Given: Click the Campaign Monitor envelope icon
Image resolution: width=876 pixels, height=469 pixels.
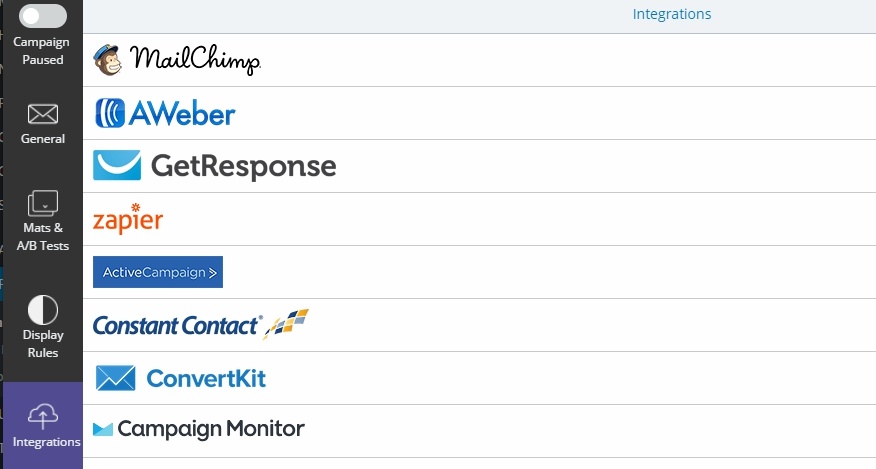Looking at the screenshot, I should 103,429.
